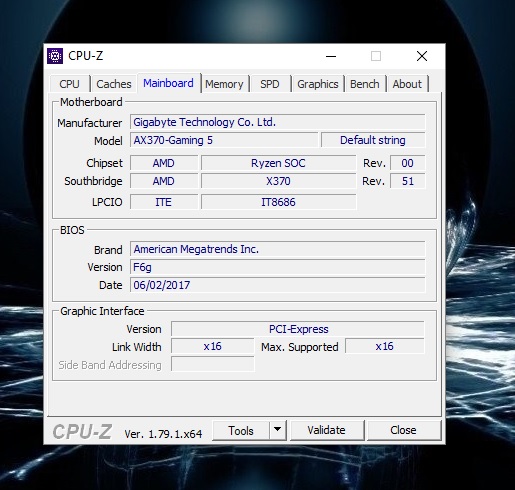
Task: Click the Southbridge label
Action: pyautogui.click(x=93, y=181)
